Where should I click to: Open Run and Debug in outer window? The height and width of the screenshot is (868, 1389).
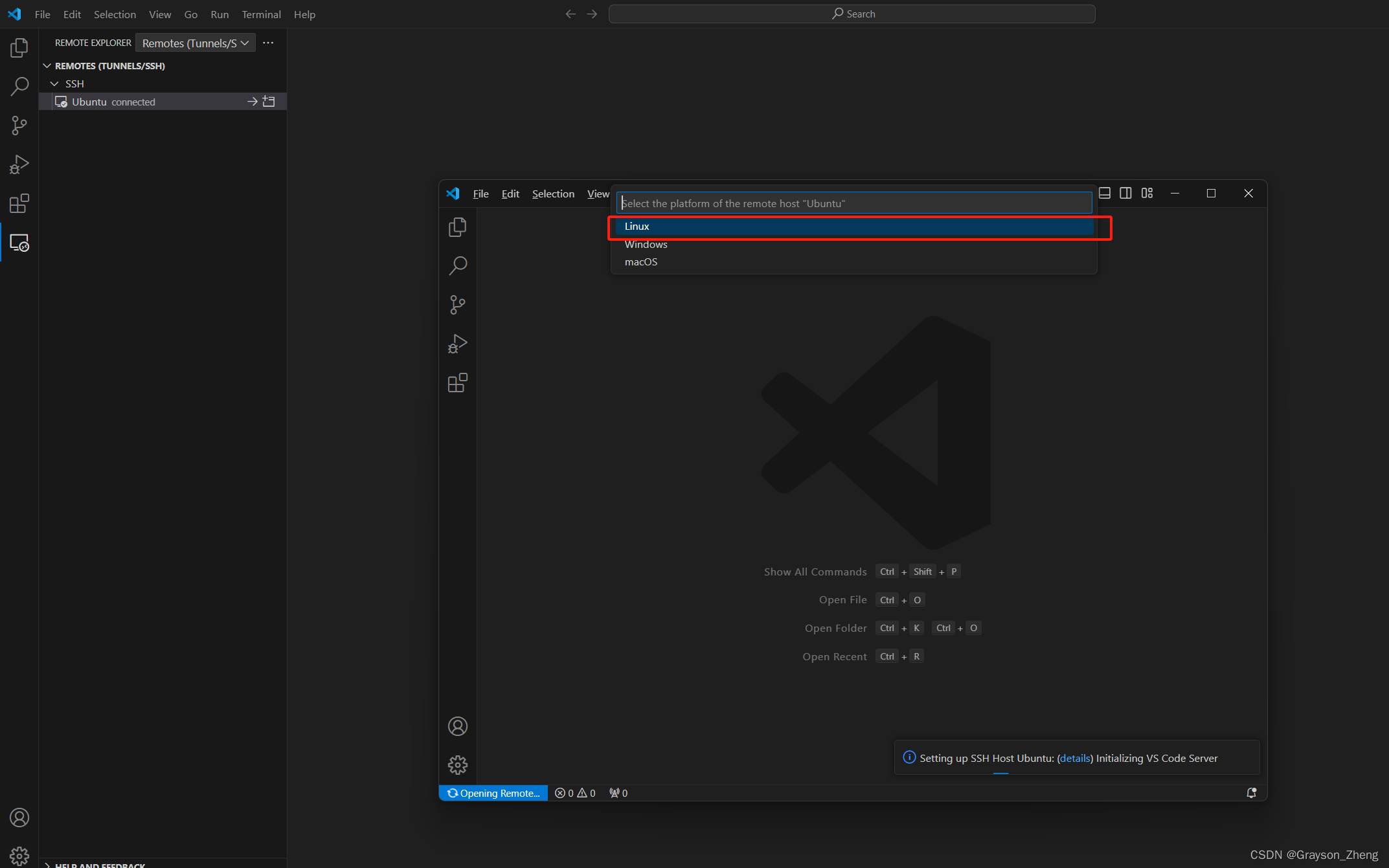pyautogui.click(x=19, y=164)
